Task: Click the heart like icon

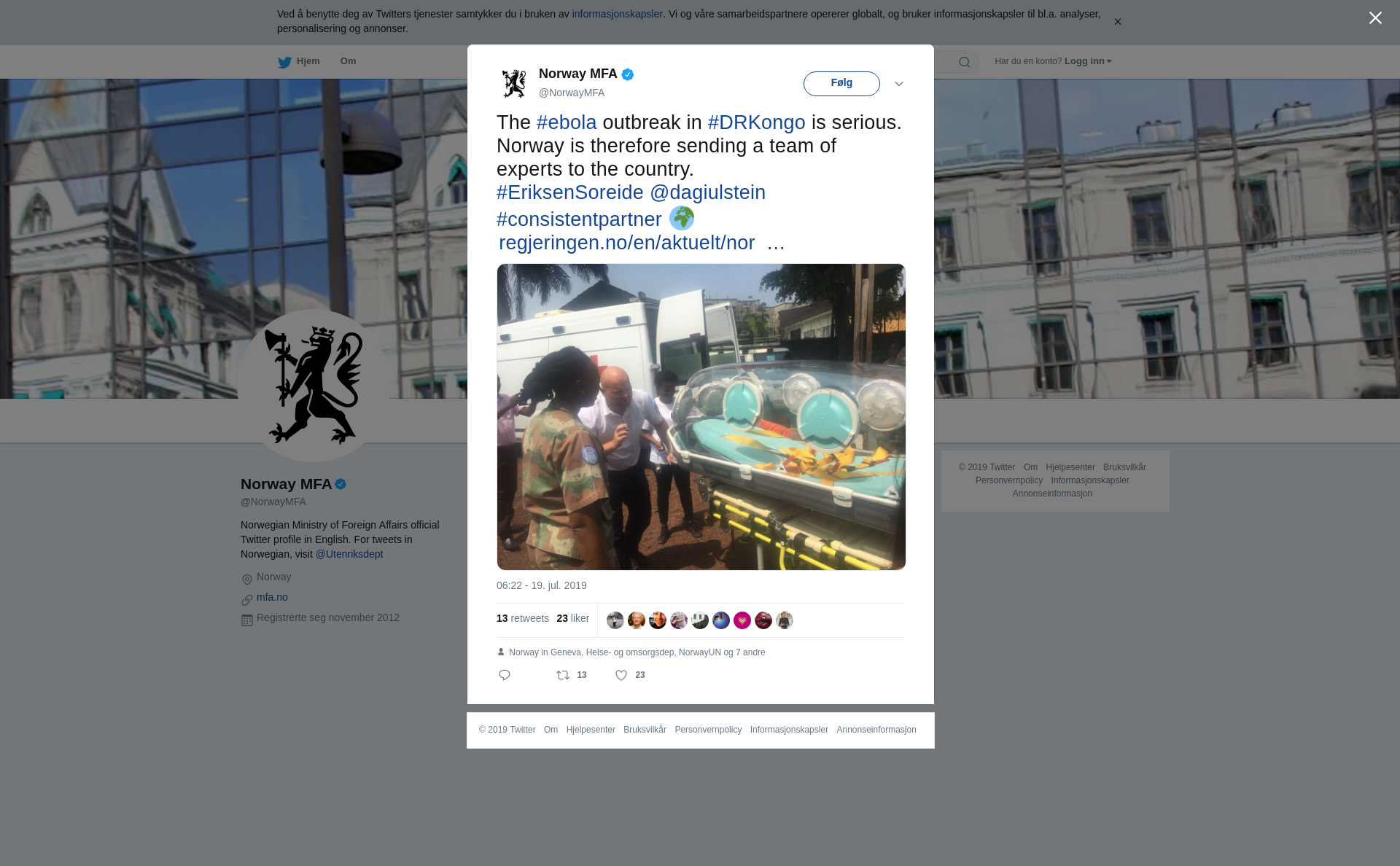Action: (x=621, y=675)
